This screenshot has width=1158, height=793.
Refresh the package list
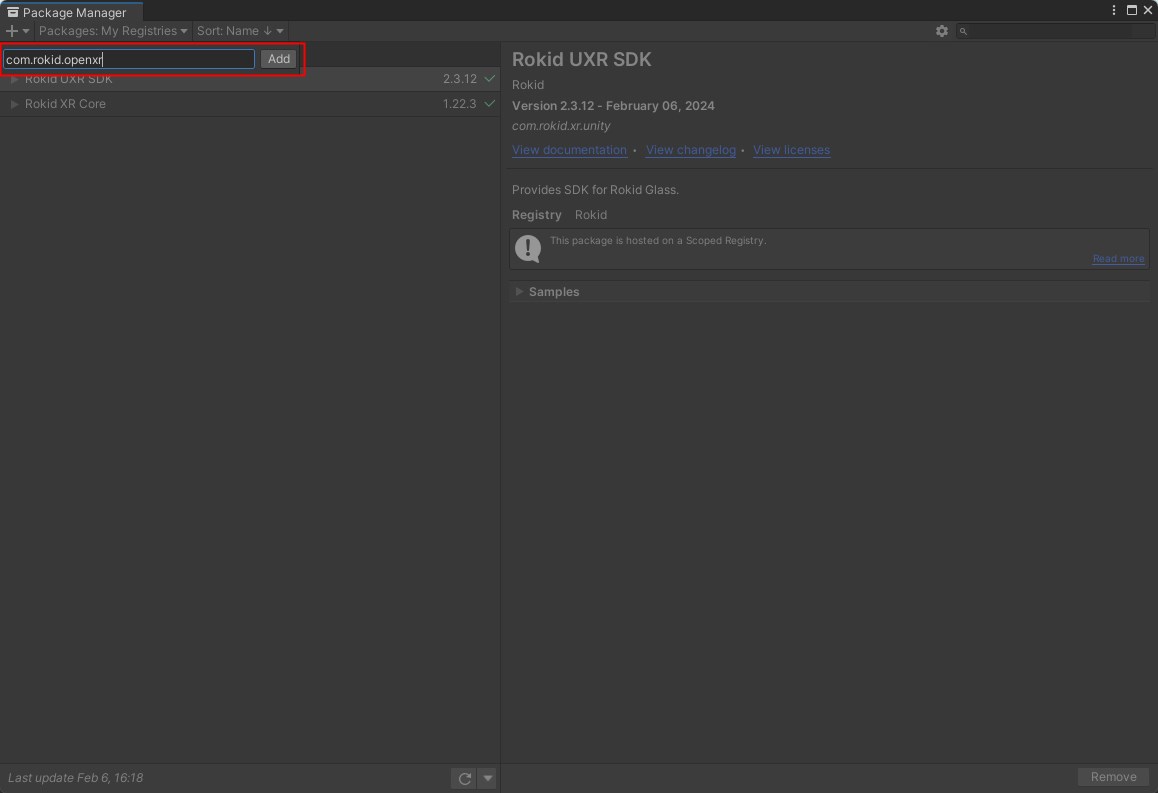465,778
